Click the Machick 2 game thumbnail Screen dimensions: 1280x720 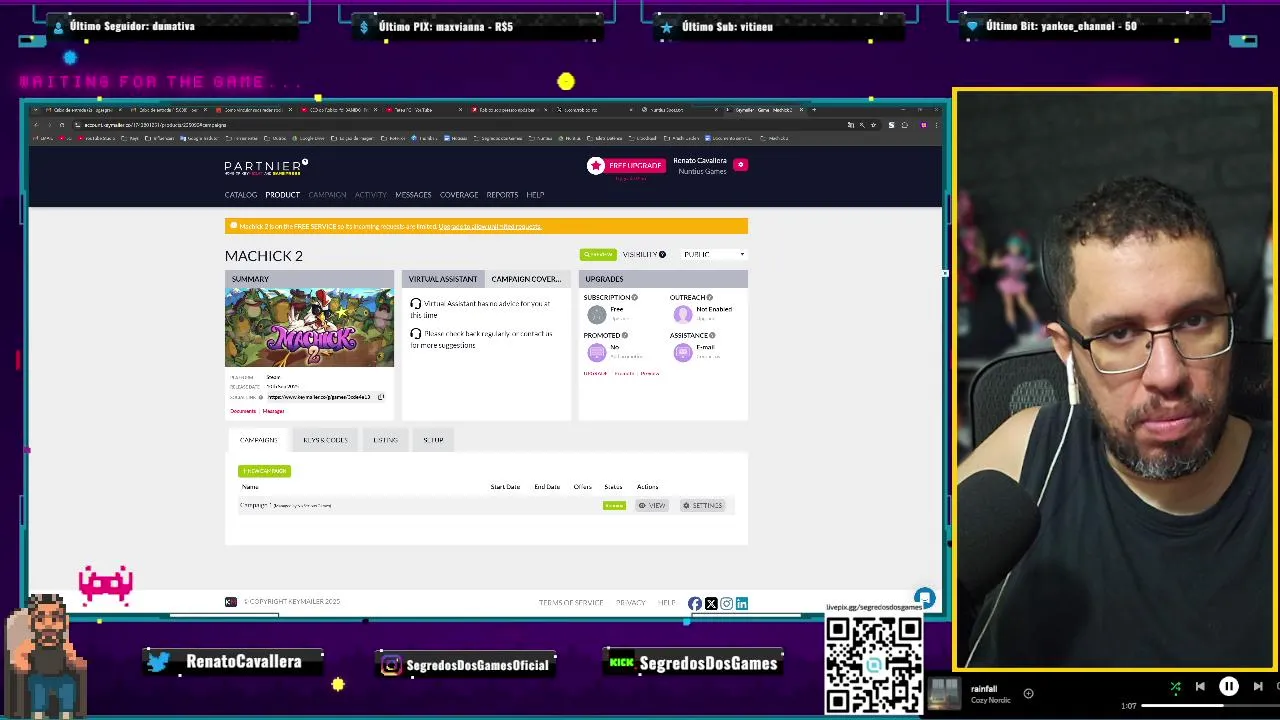(309, 328)
